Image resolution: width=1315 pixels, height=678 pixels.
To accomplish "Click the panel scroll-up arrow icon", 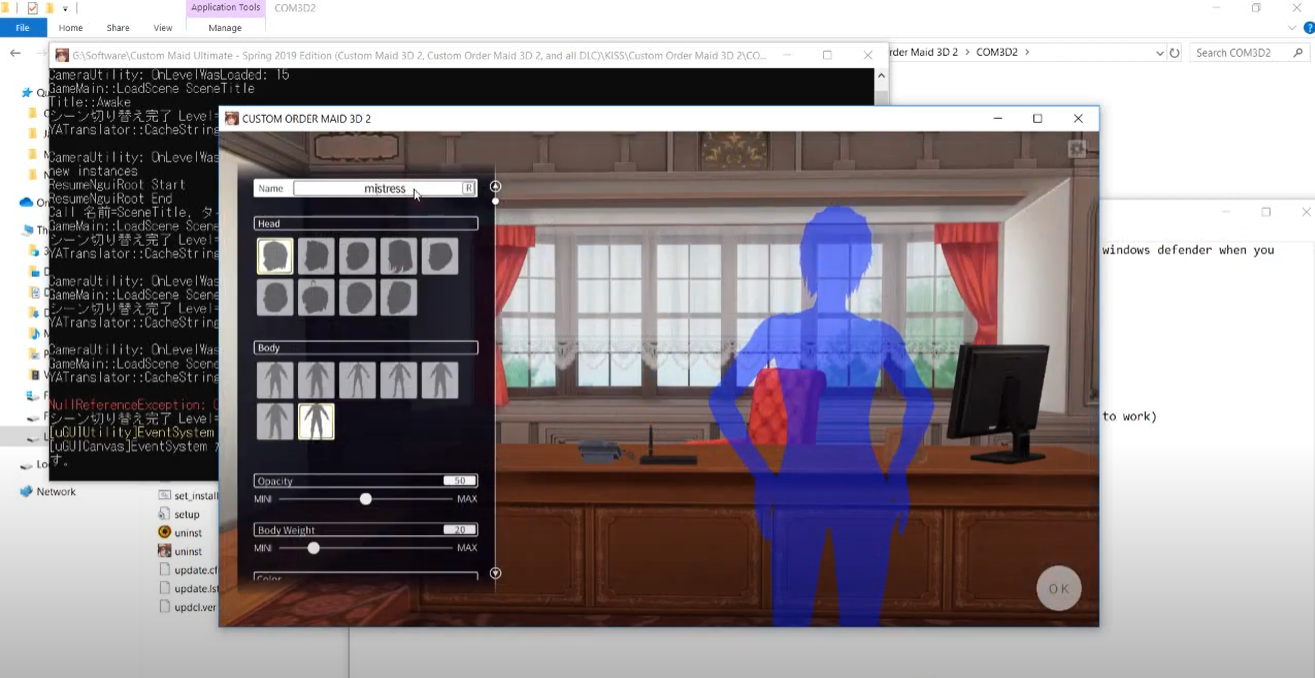I will [x=495, y=186].
